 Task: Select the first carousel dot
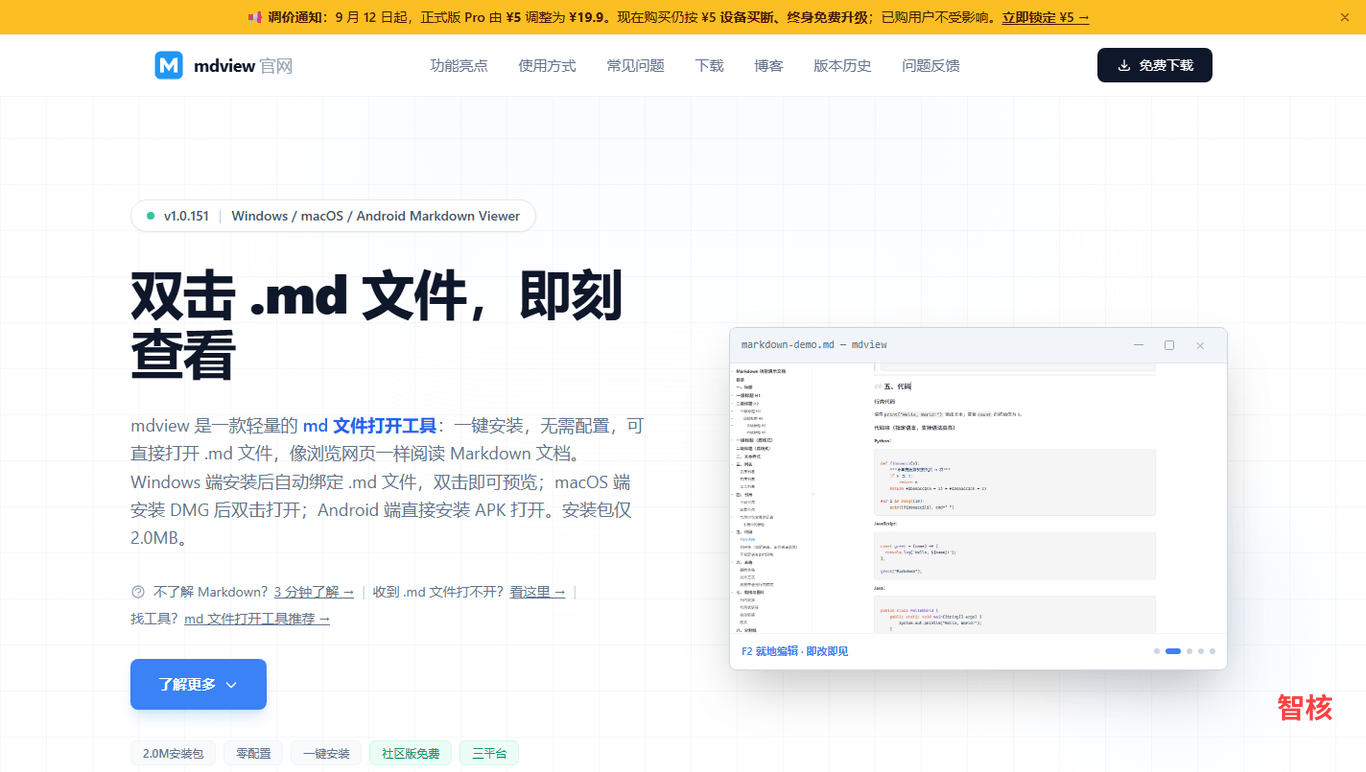pyautogui.click(x=1157, y=651)
